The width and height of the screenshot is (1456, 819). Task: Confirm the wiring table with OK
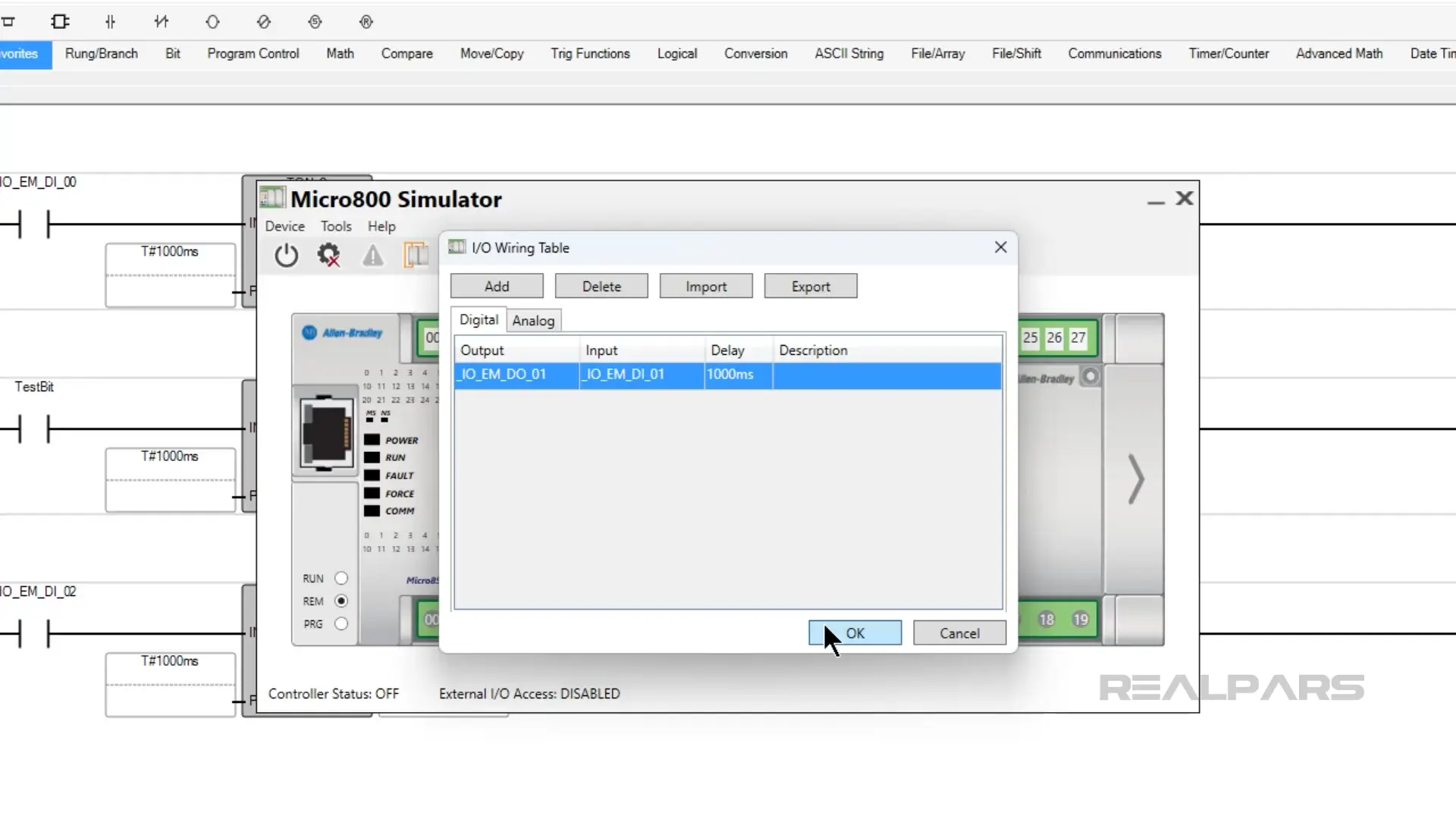(x=855, y=633)
